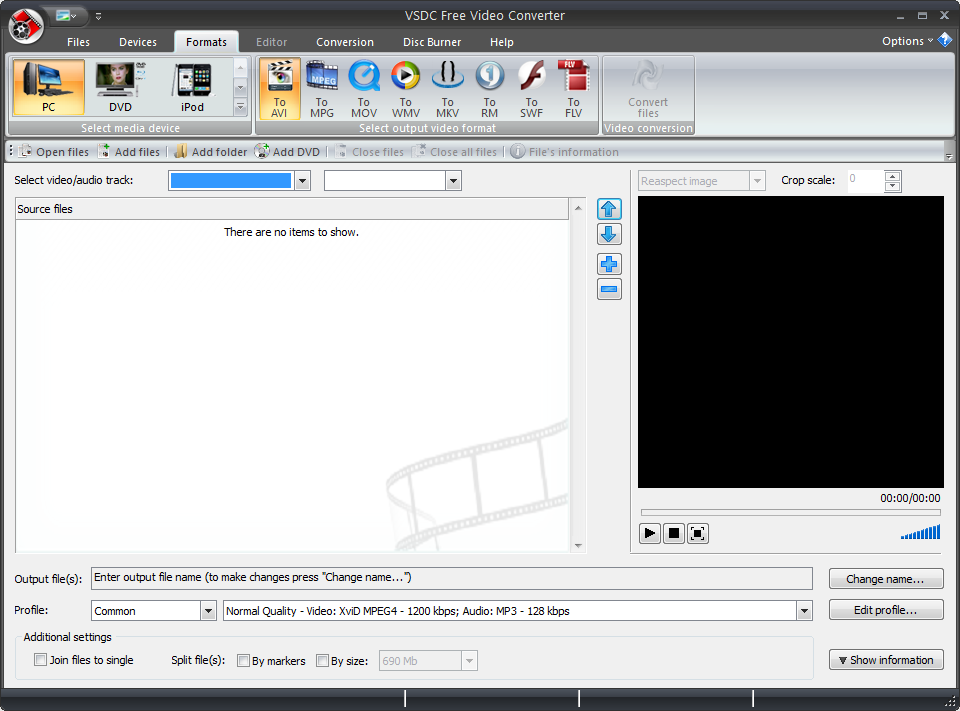Select the iPod media device

[192, 88]
